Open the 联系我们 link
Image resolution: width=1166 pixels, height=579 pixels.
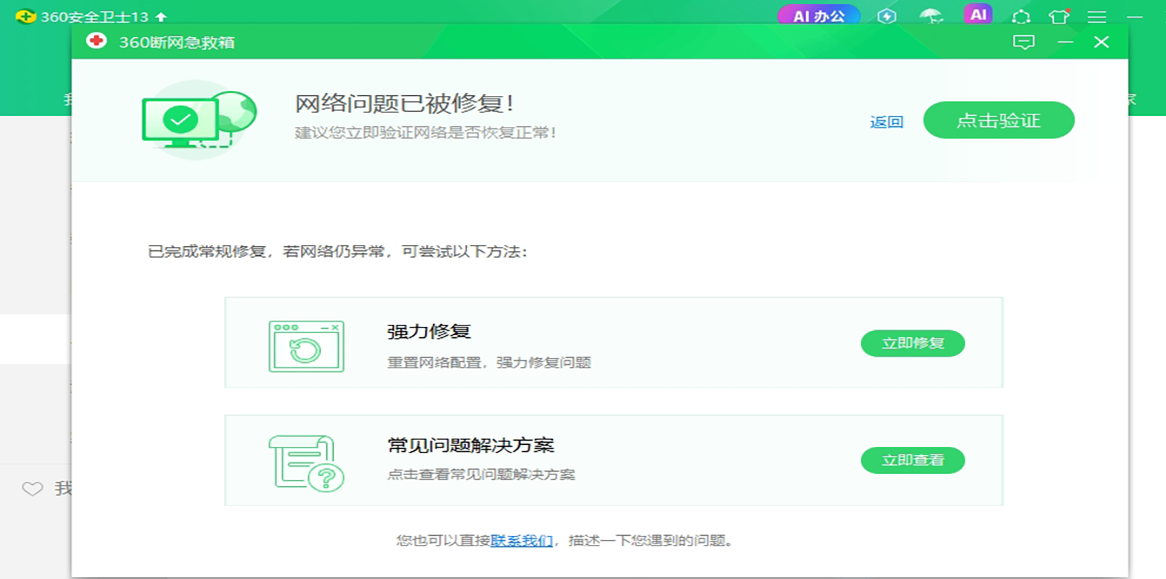(521, 540)
